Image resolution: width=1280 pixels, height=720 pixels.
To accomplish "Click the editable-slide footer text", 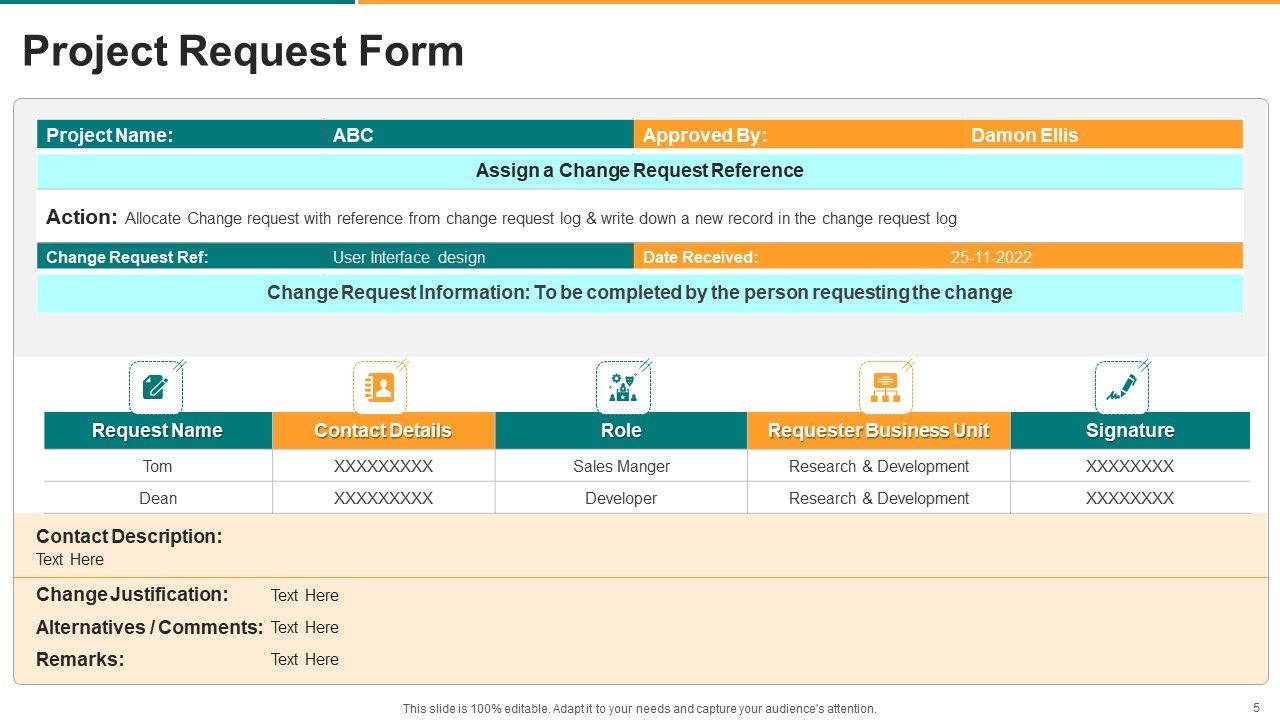I will 639,708.
